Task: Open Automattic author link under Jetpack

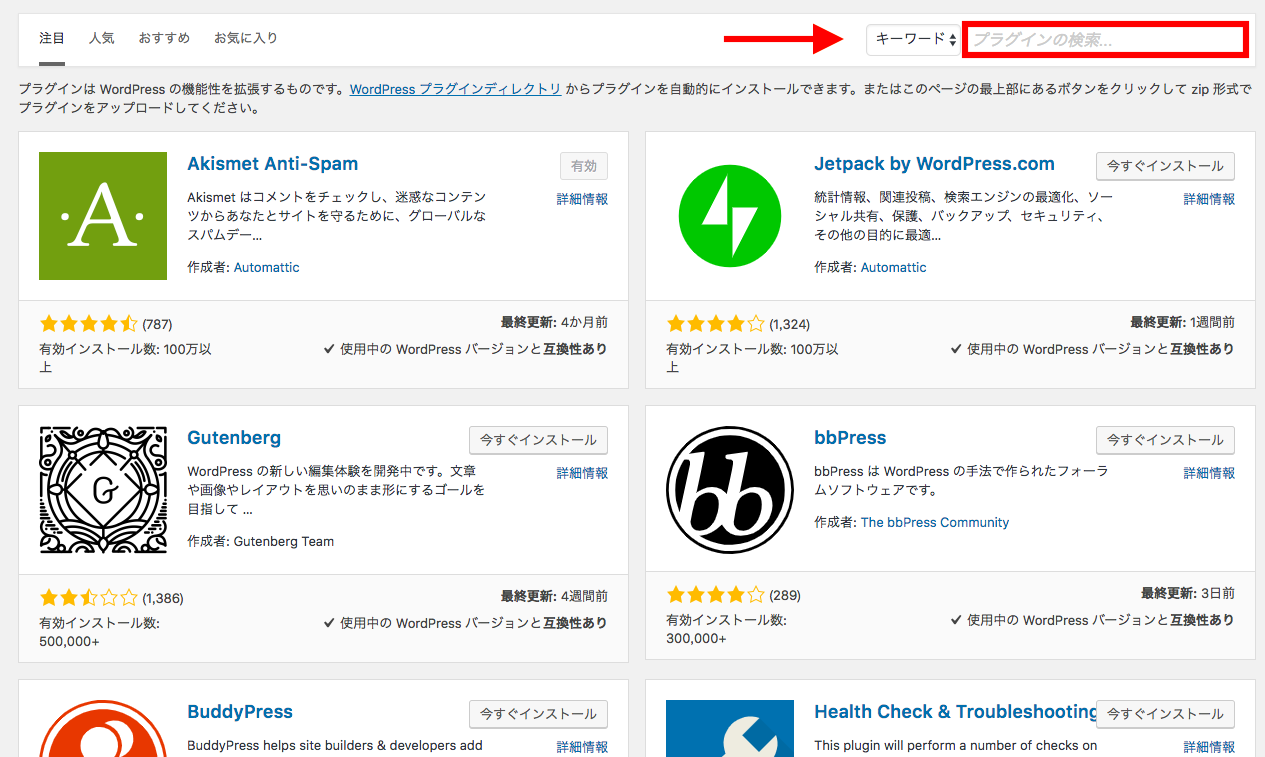Action: [893, 267]
